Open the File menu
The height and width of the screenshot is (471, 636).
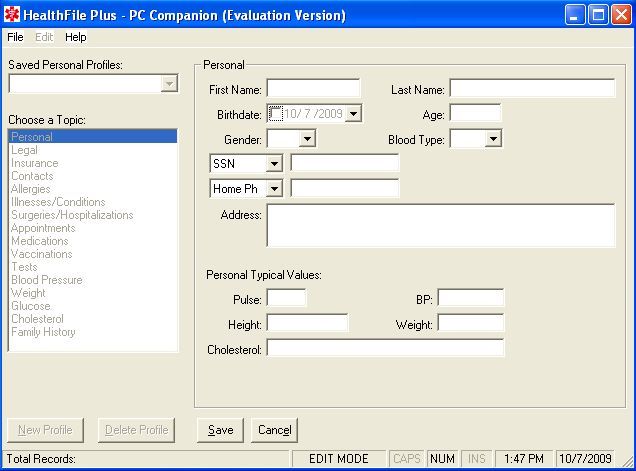pos(15,37)
